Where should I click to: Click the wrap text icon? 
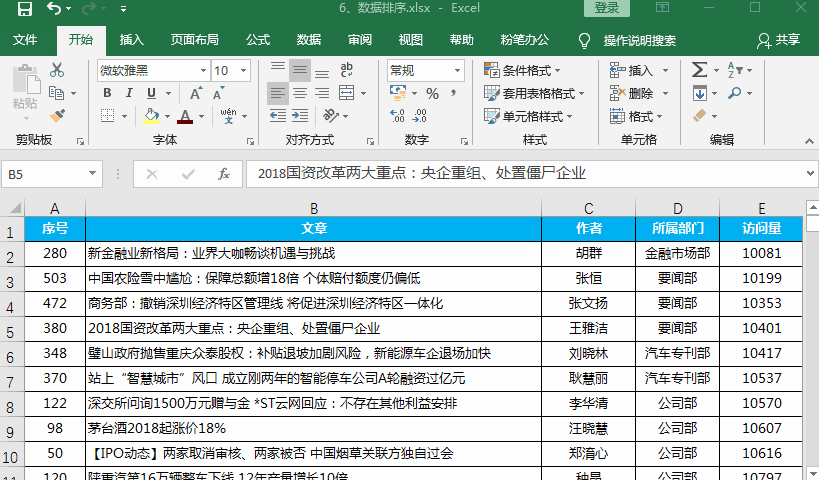[348, 70]
